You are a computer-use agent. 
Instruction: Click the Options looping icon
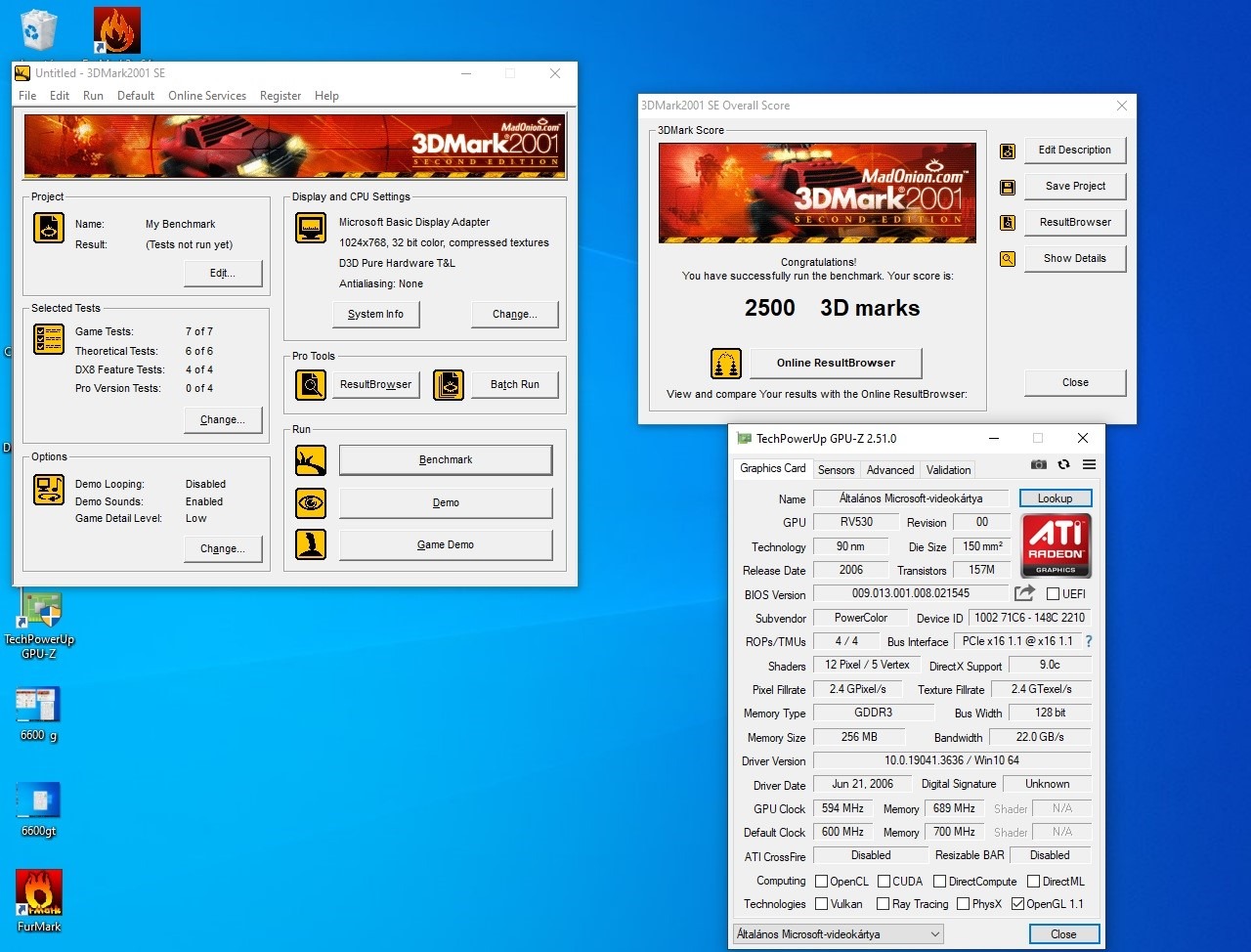pos(49,489)
